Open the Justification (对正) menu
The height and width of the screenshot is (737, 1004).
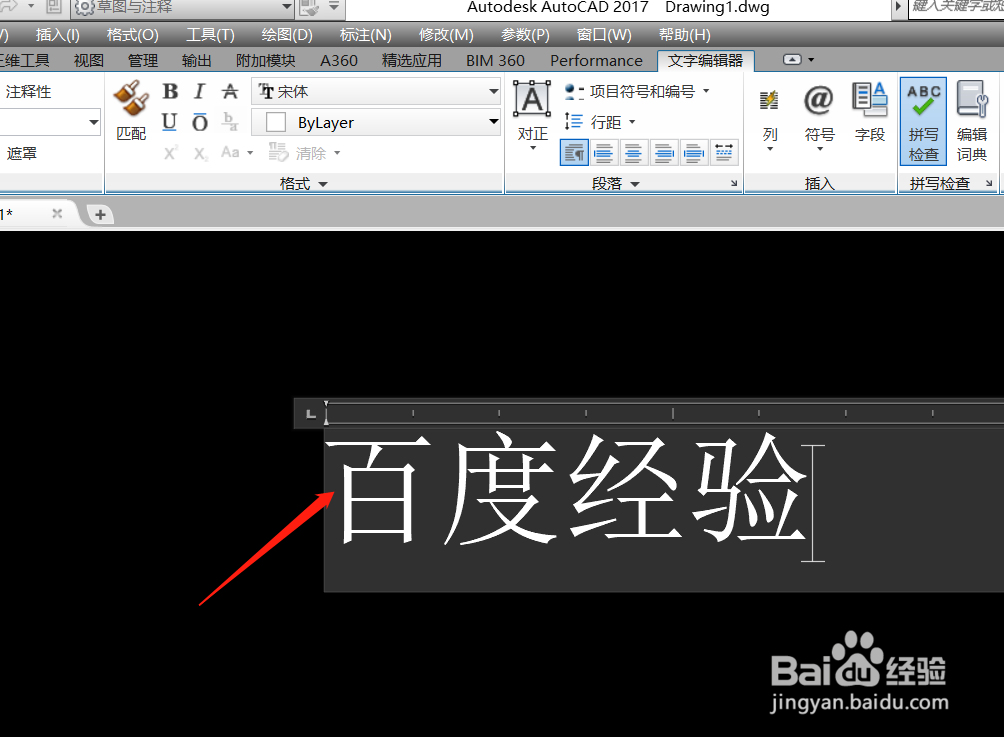pyautogui.click(x=533, y=116)
